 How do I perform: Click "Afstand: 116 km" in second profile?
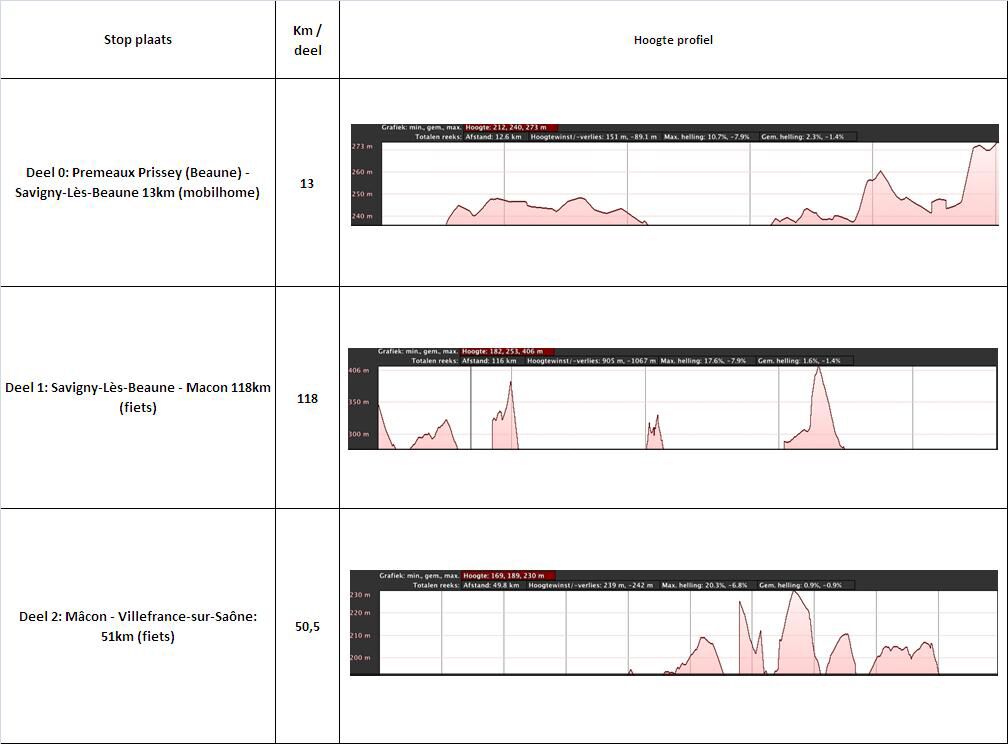[487, 361]
